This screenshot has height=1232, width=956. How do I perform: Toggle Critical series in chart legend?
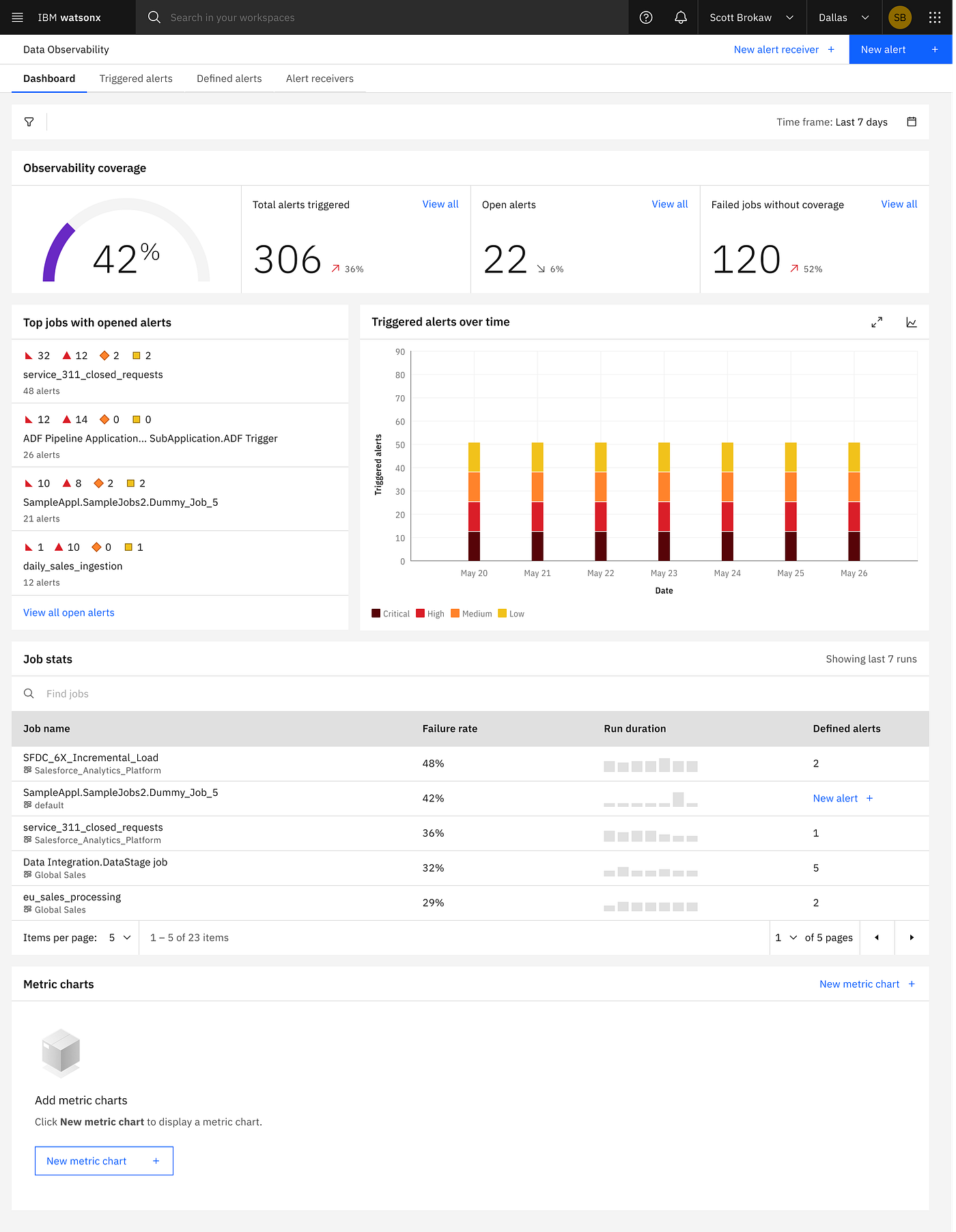tap(391, 614)
